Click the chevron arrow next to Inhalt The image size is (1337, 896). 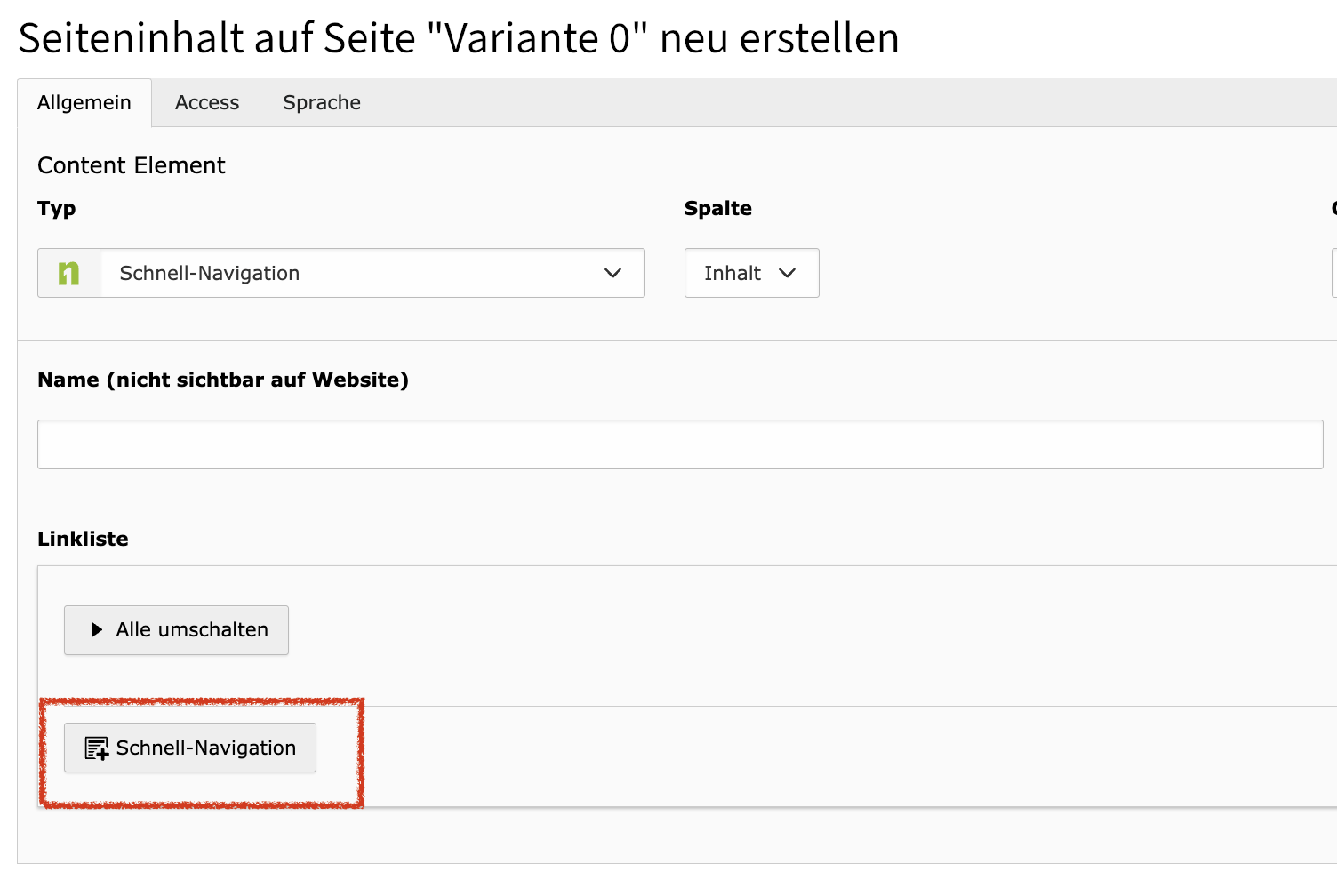tap(787, 273)
